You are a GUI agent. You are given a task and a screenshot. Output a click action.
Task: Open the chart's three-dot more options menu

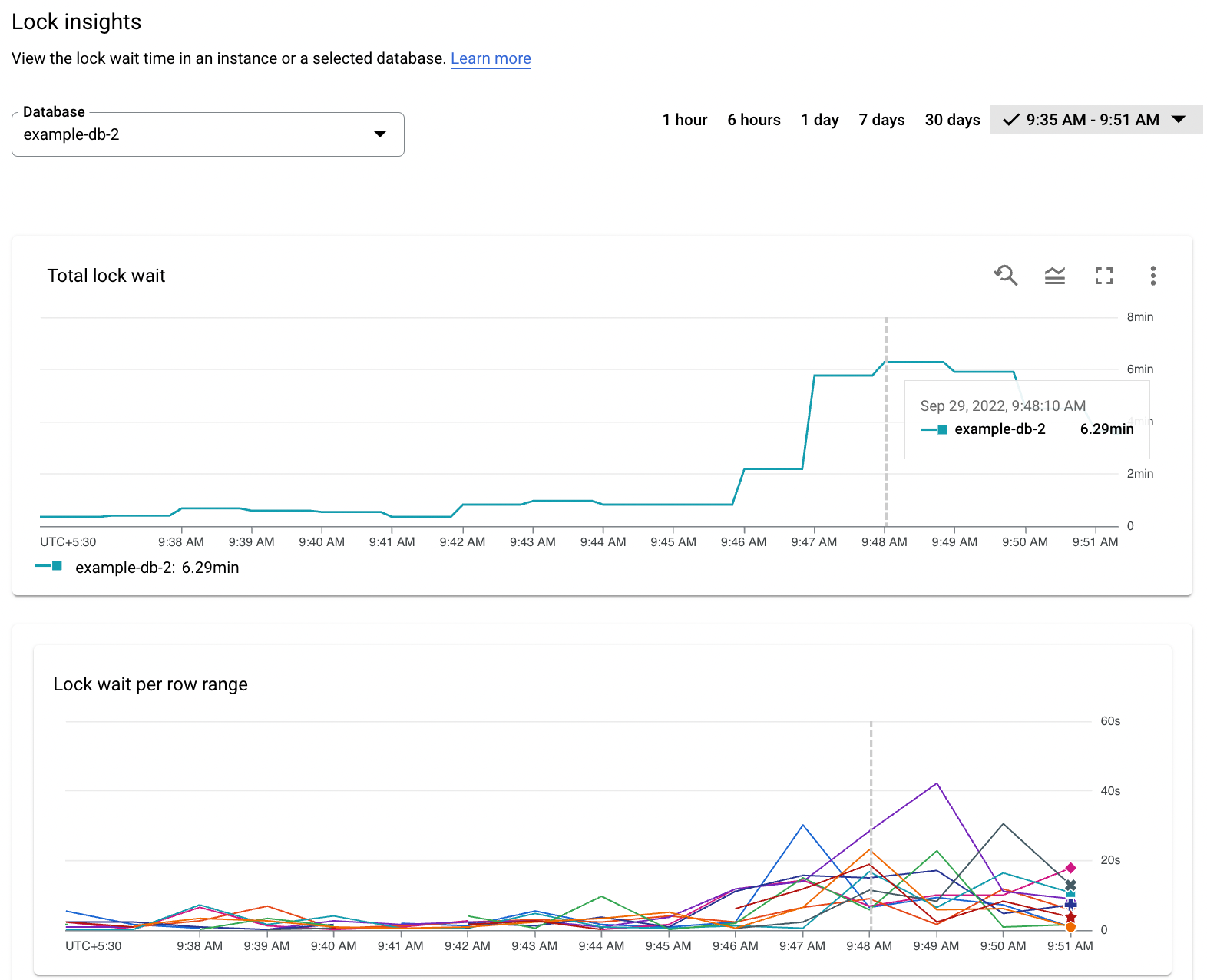[x=1152, y=276]
